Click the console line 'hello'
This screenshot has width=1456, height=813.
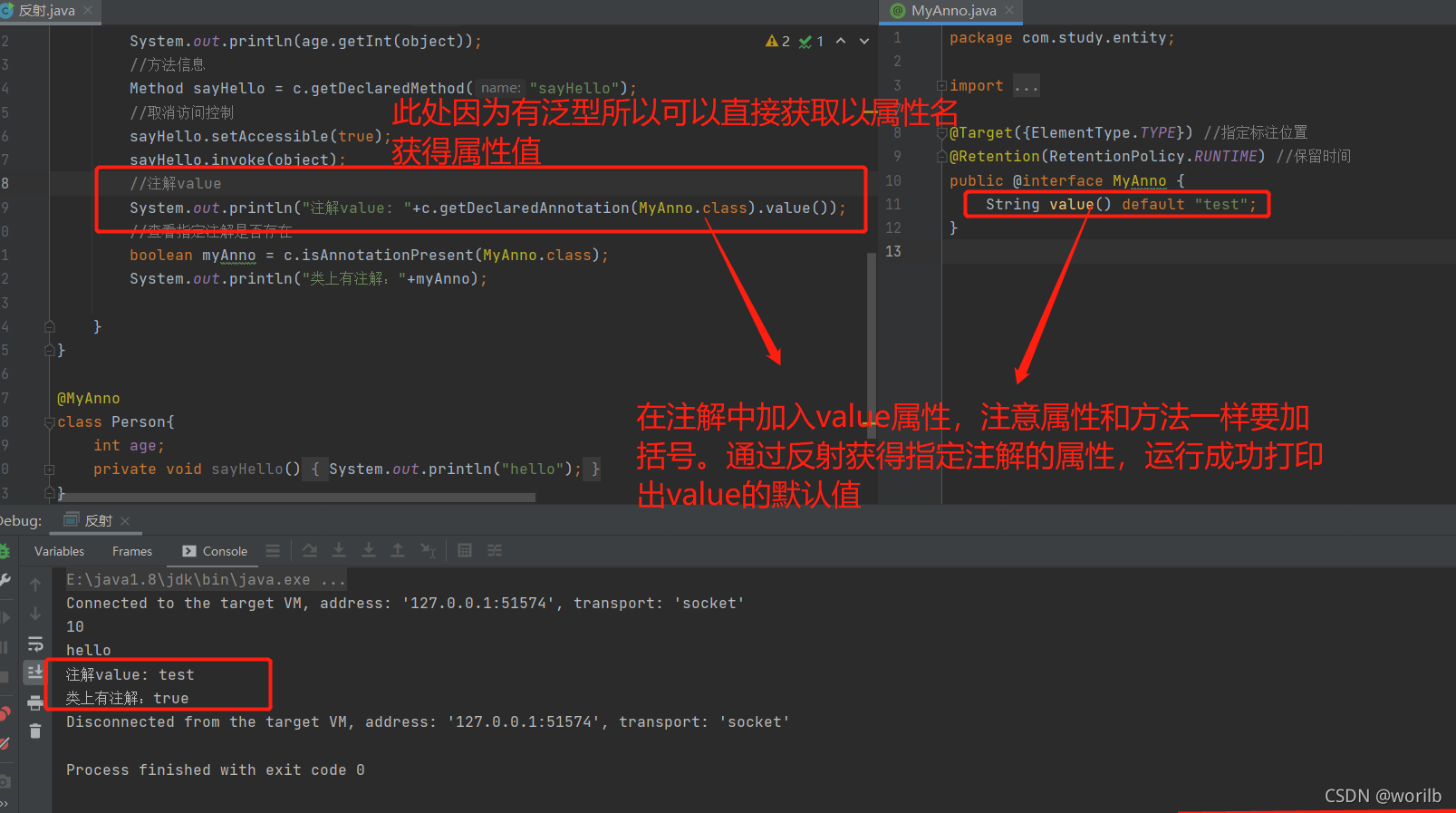89,651
